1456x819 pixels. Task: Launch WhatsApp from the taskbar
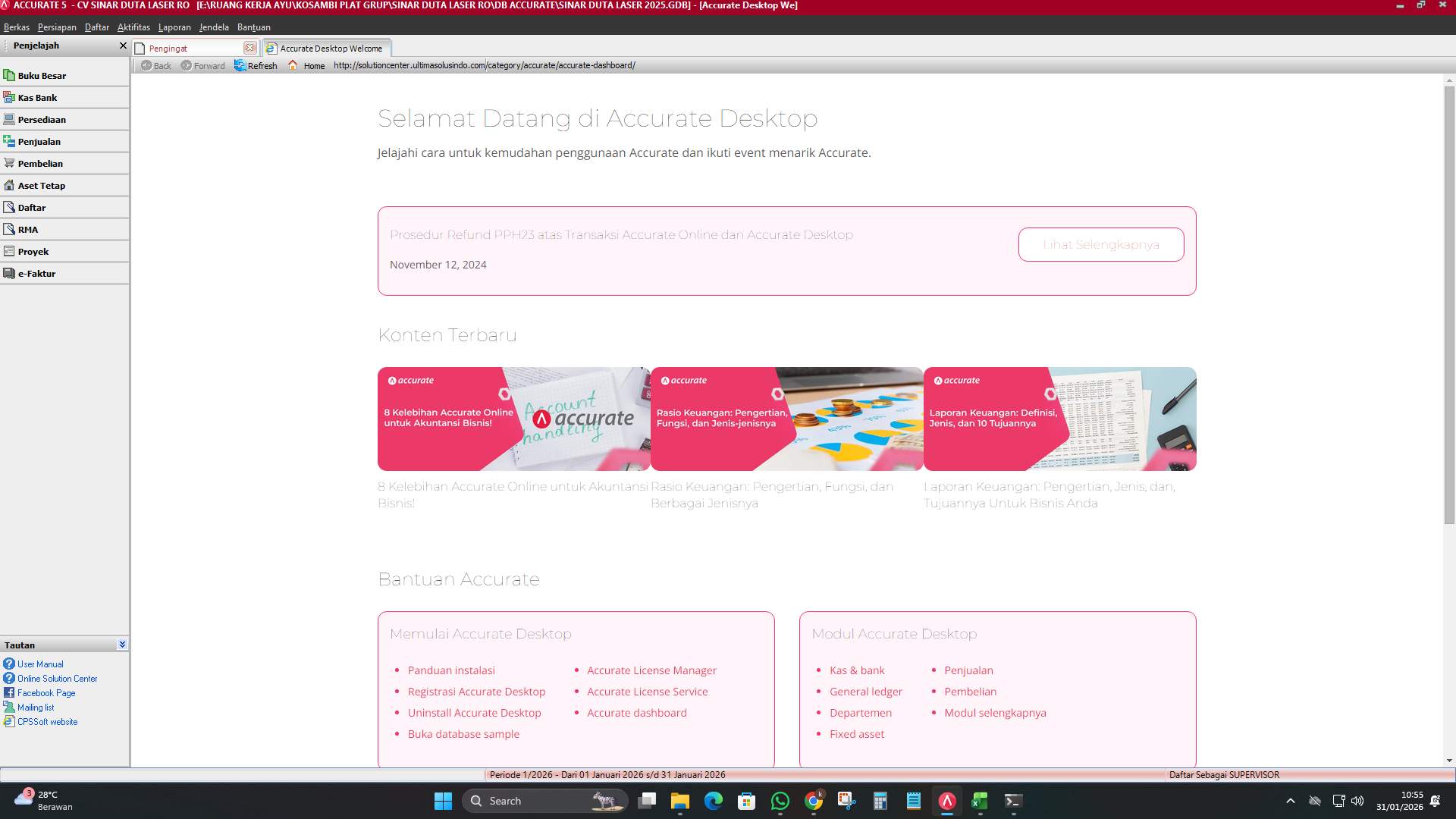[x=780, y=801]
